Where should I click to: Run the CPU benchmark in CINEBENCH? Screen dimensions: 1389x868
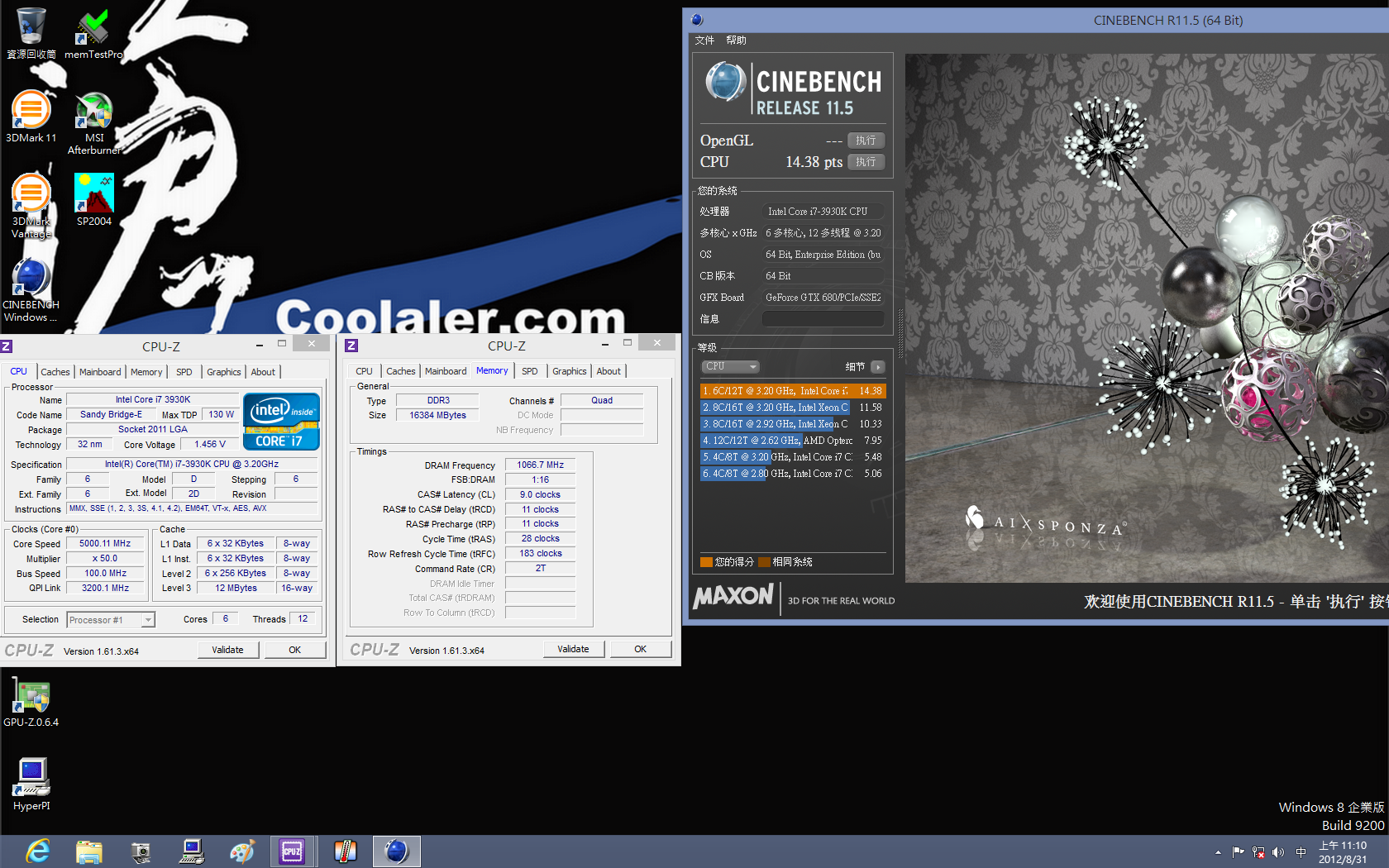click(866, 162)
